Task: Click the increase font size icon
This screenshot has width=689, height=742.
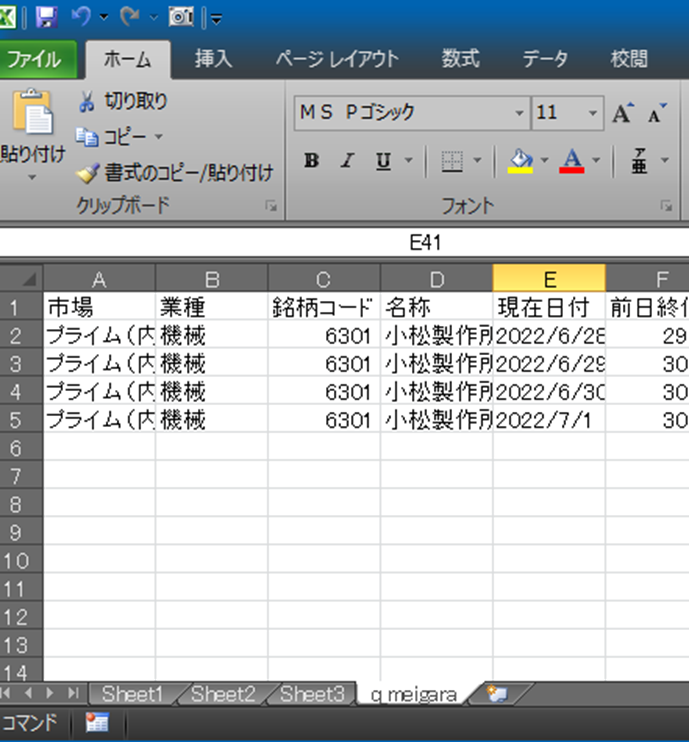Action: coord(623,113)
